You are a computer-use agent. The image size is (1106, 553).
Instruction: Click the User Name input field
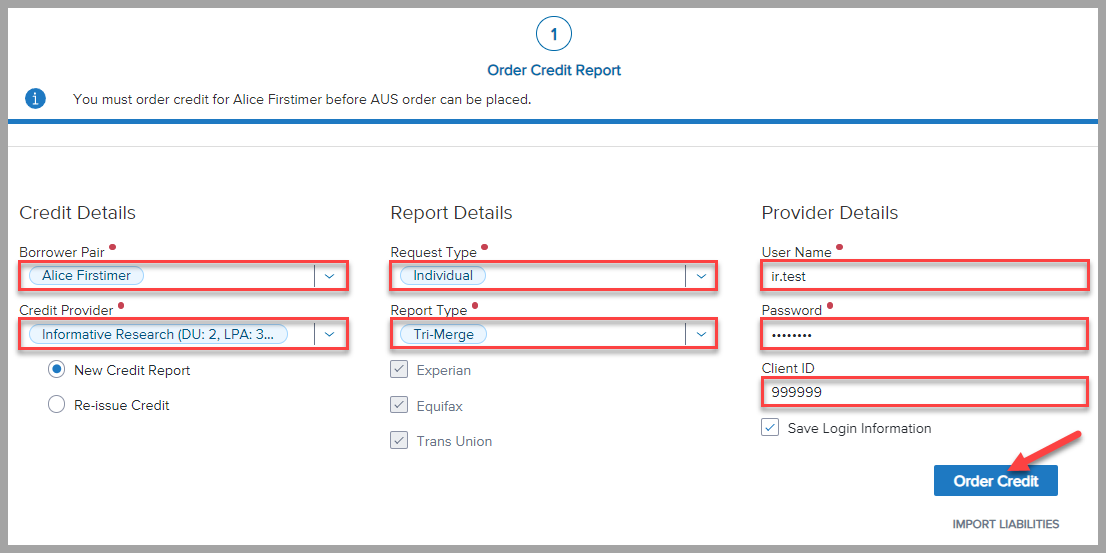[x=923, y=276]
